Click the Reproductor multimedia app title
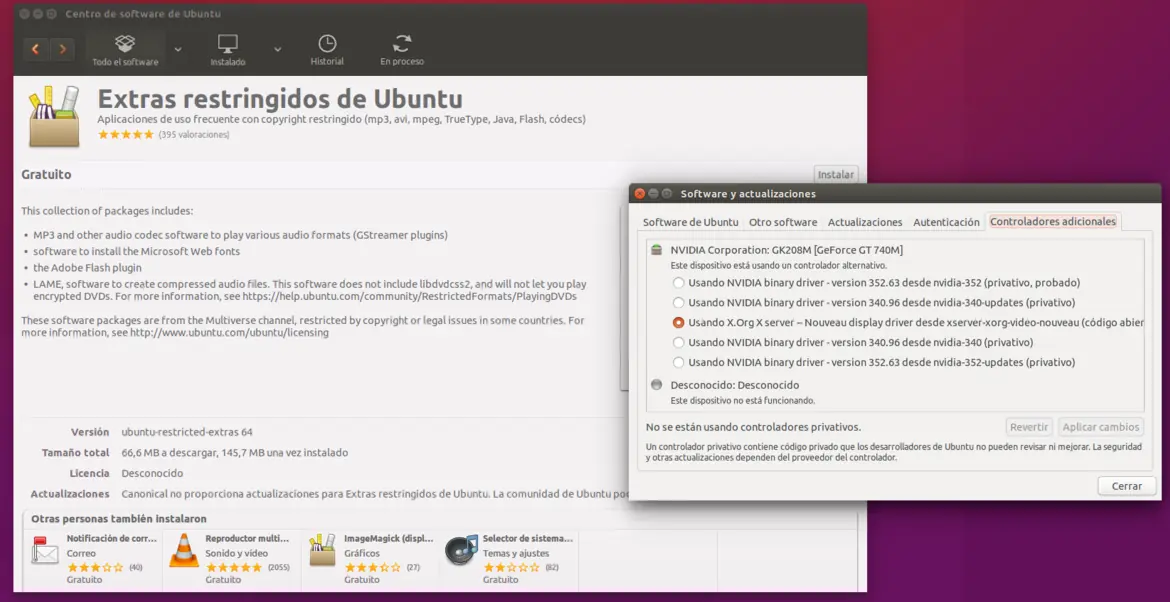 point(247,538)
